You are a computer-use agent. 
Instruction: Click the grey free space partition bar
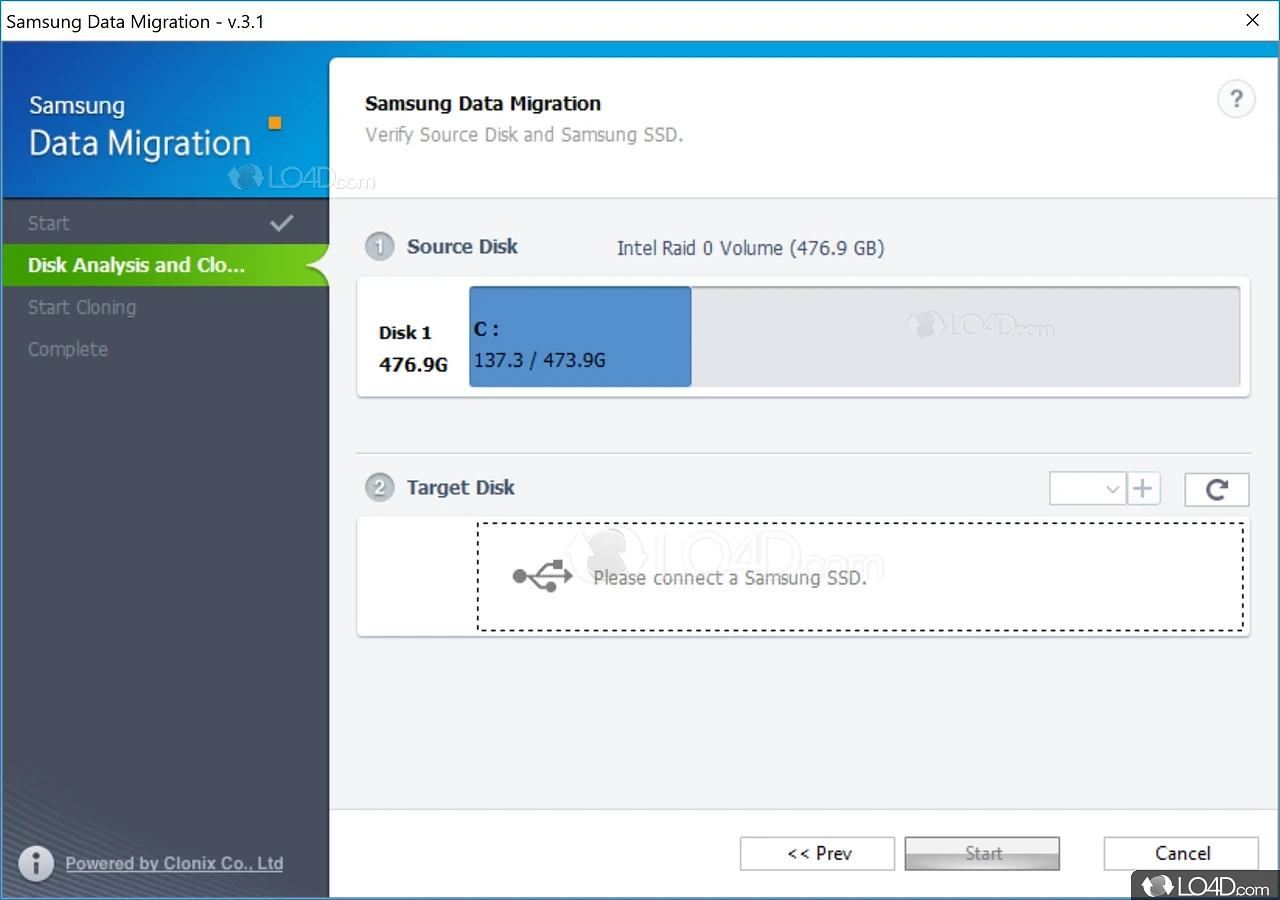click(x=966, y=337)
